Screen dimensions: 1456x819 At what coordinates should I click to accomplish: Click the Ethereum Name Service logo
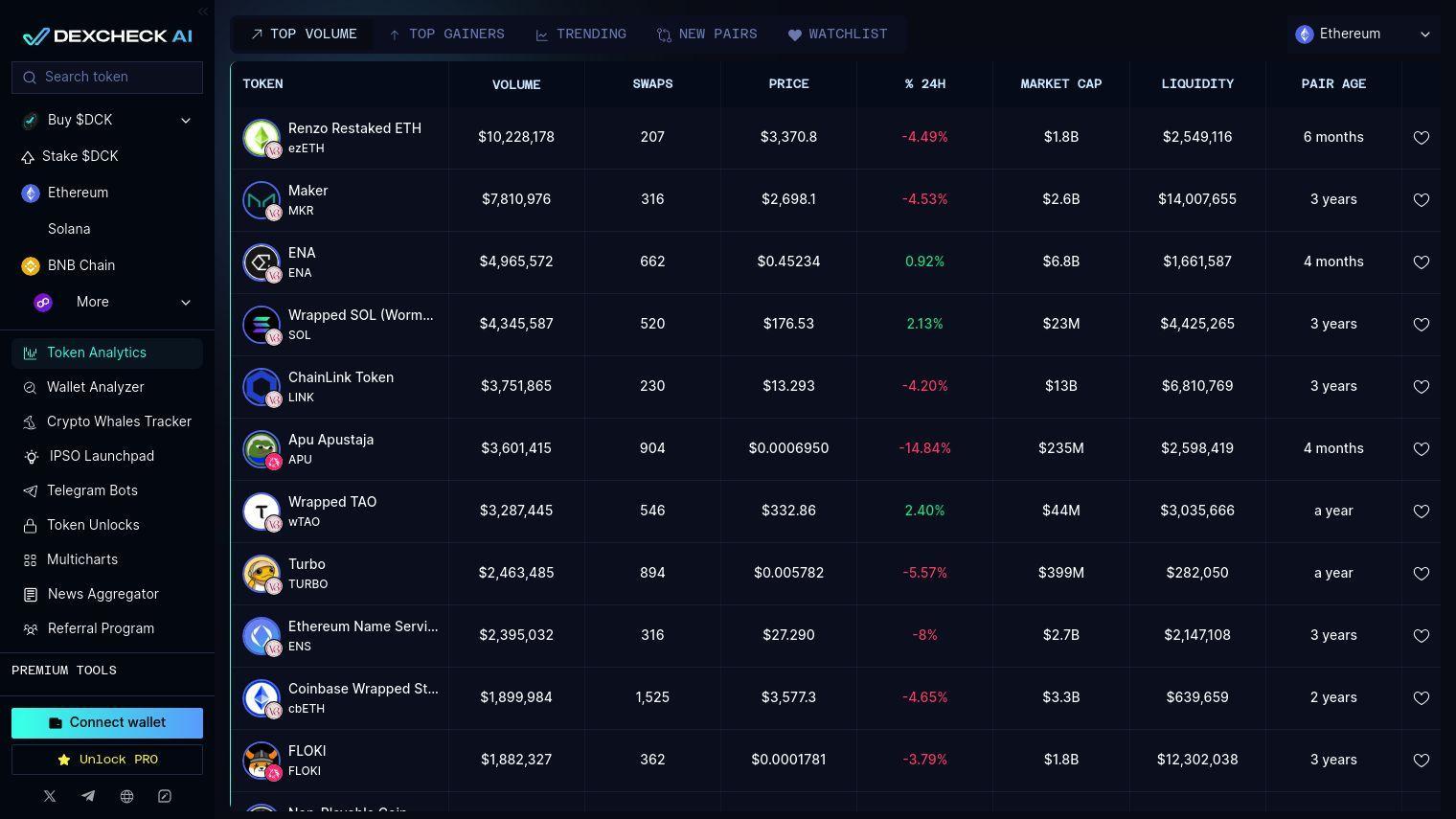tap(261, 636)
